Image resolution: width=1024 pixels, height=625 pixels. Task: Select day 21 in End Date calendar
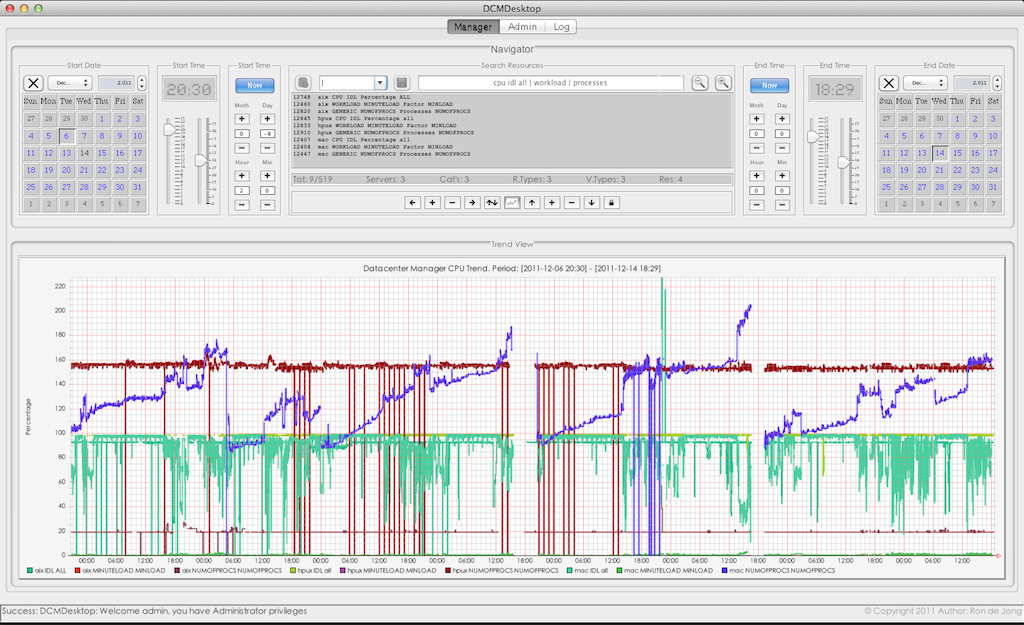[938, 170]
